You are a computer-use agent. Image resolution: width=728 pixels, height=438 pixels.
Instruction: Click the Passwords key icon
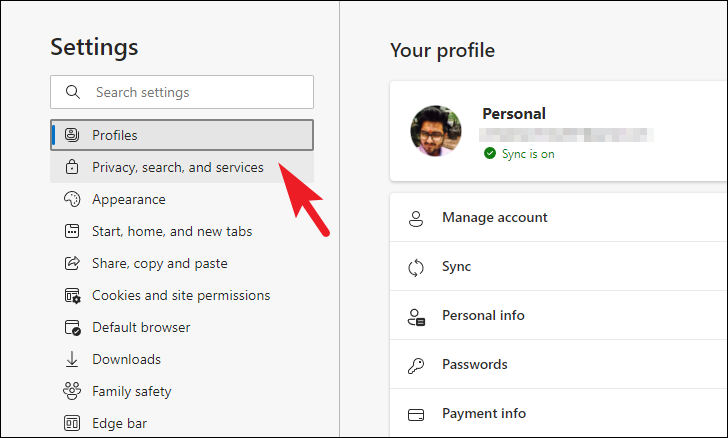(416, 366)
